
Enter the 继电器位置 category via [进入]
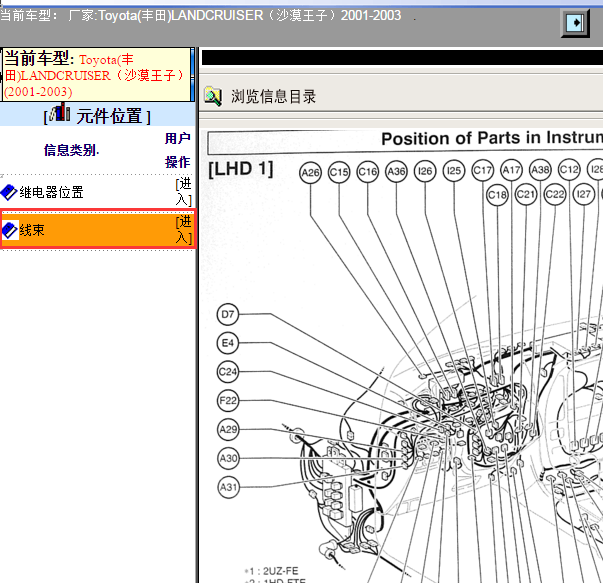pyautogui.click(x=184, y=192)
